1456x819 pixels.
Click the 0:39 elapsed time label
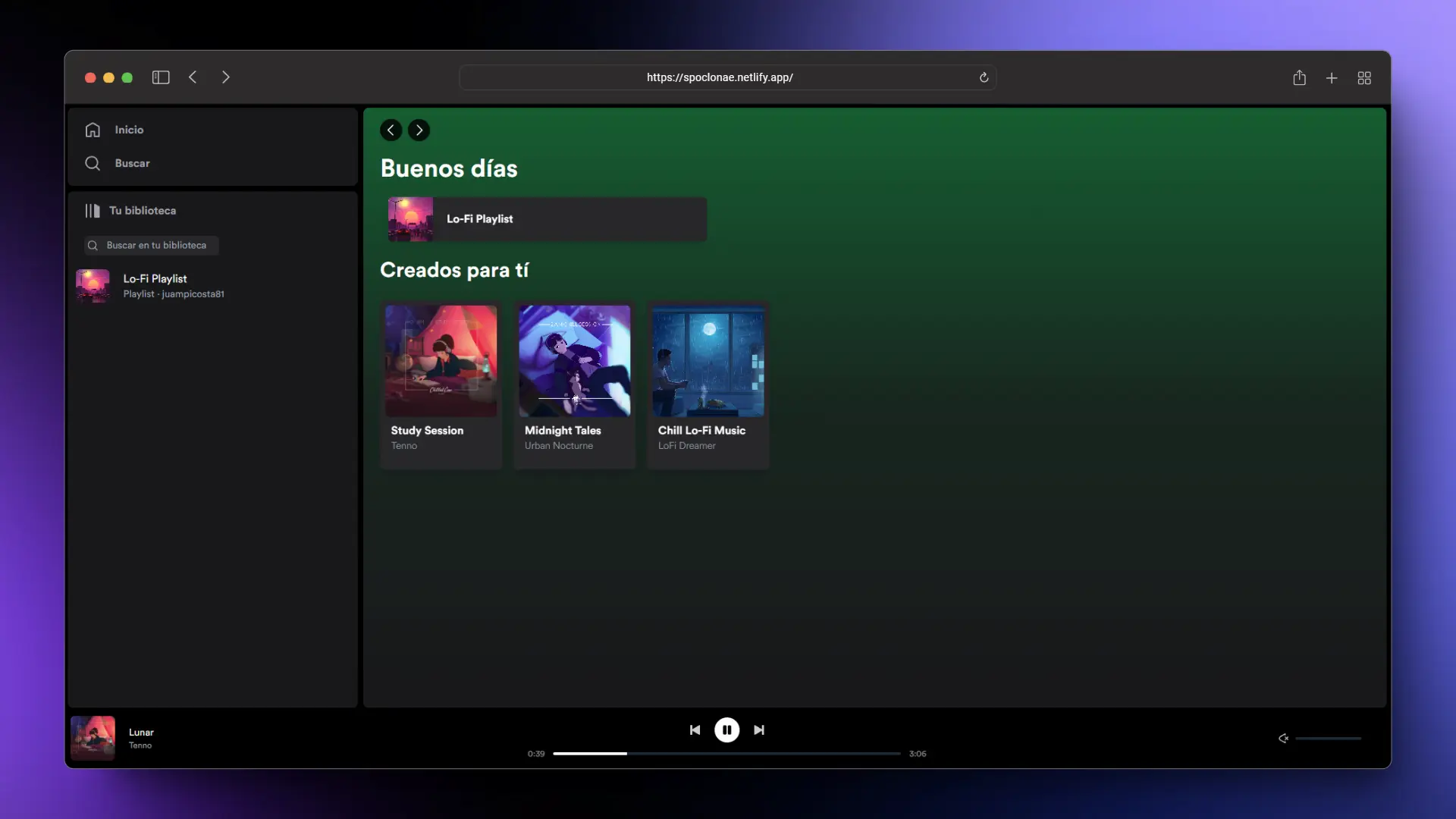[536, 754]
